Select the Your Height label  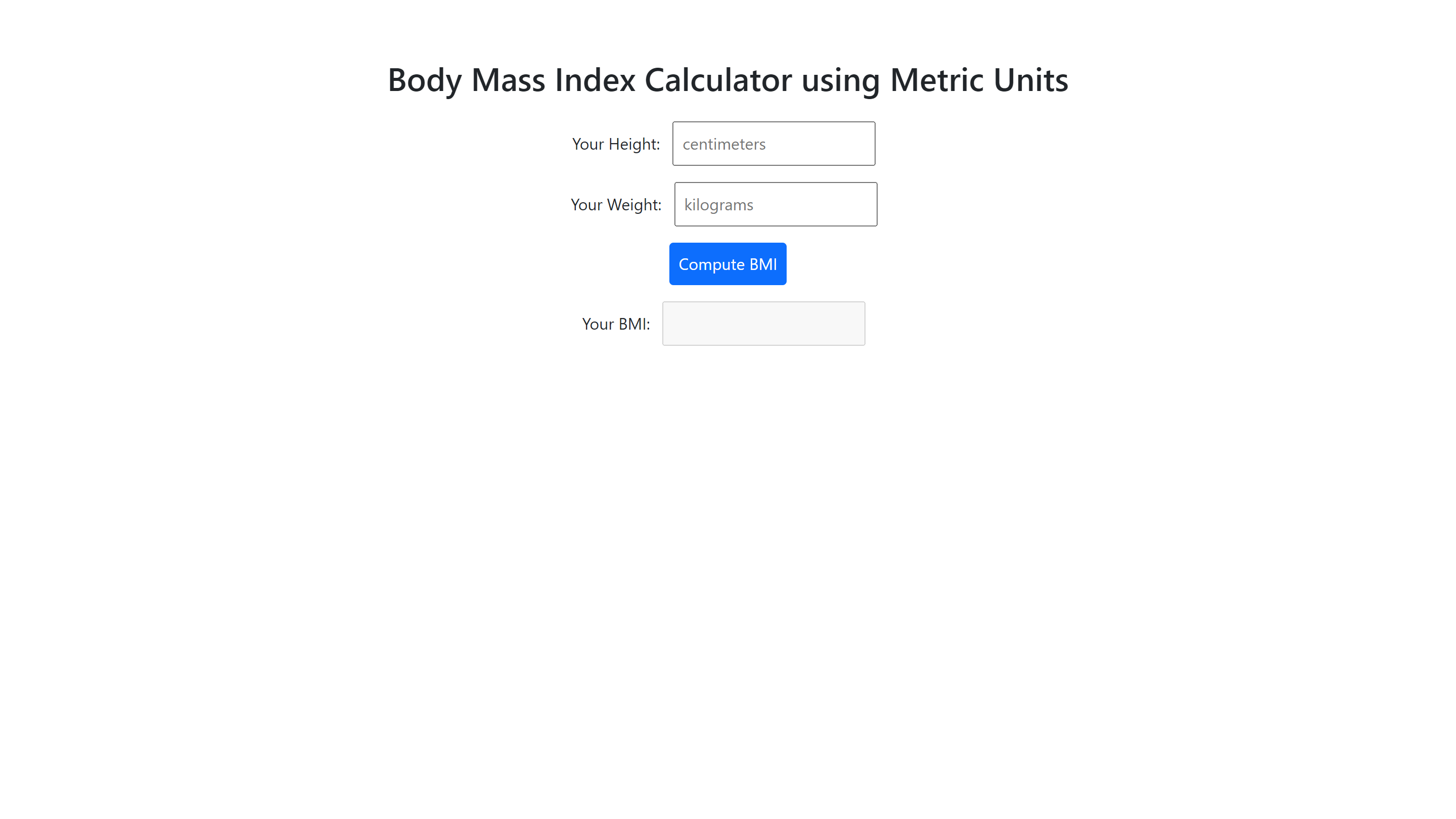point(616,144)
